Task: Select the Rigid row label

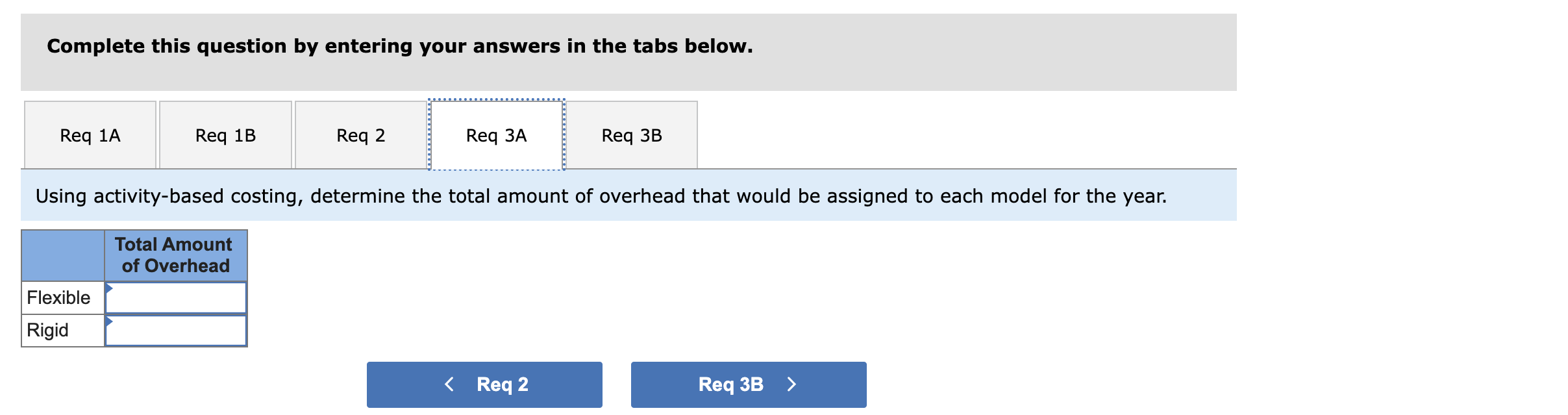Action: tap(44, 330)
